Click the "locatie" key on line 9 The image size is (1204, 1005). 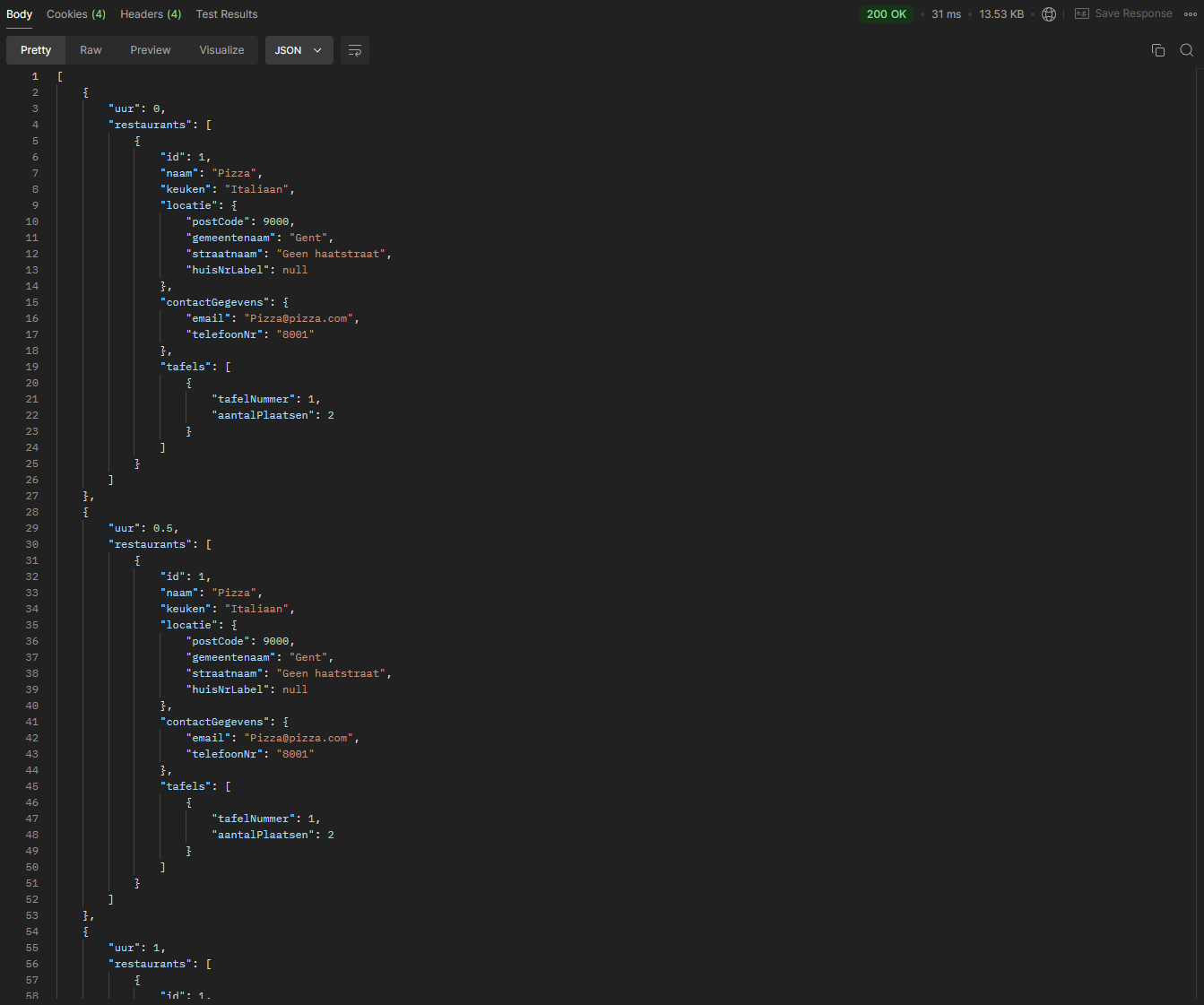[189, 205]
